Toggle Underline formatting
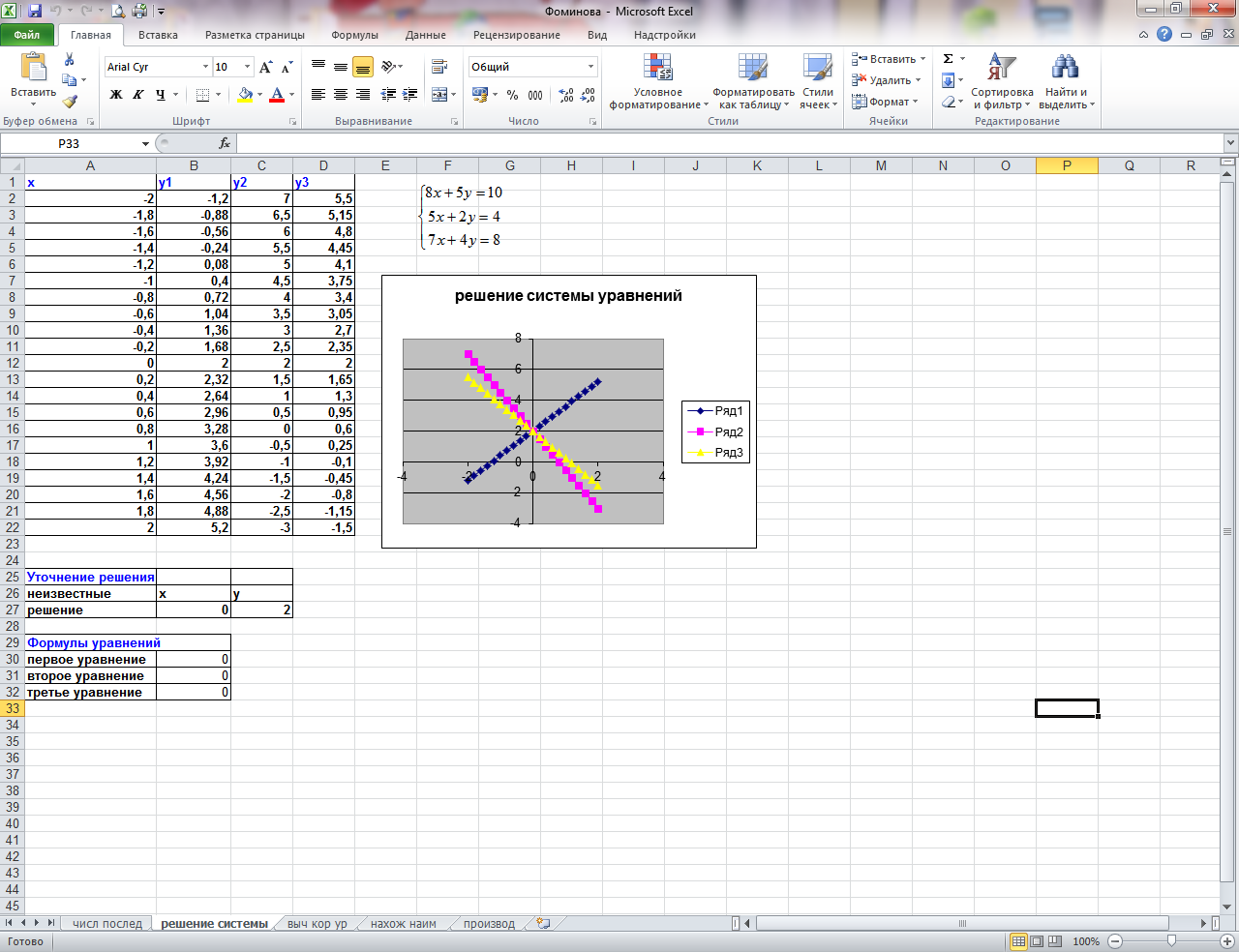 tap(161, 95)
